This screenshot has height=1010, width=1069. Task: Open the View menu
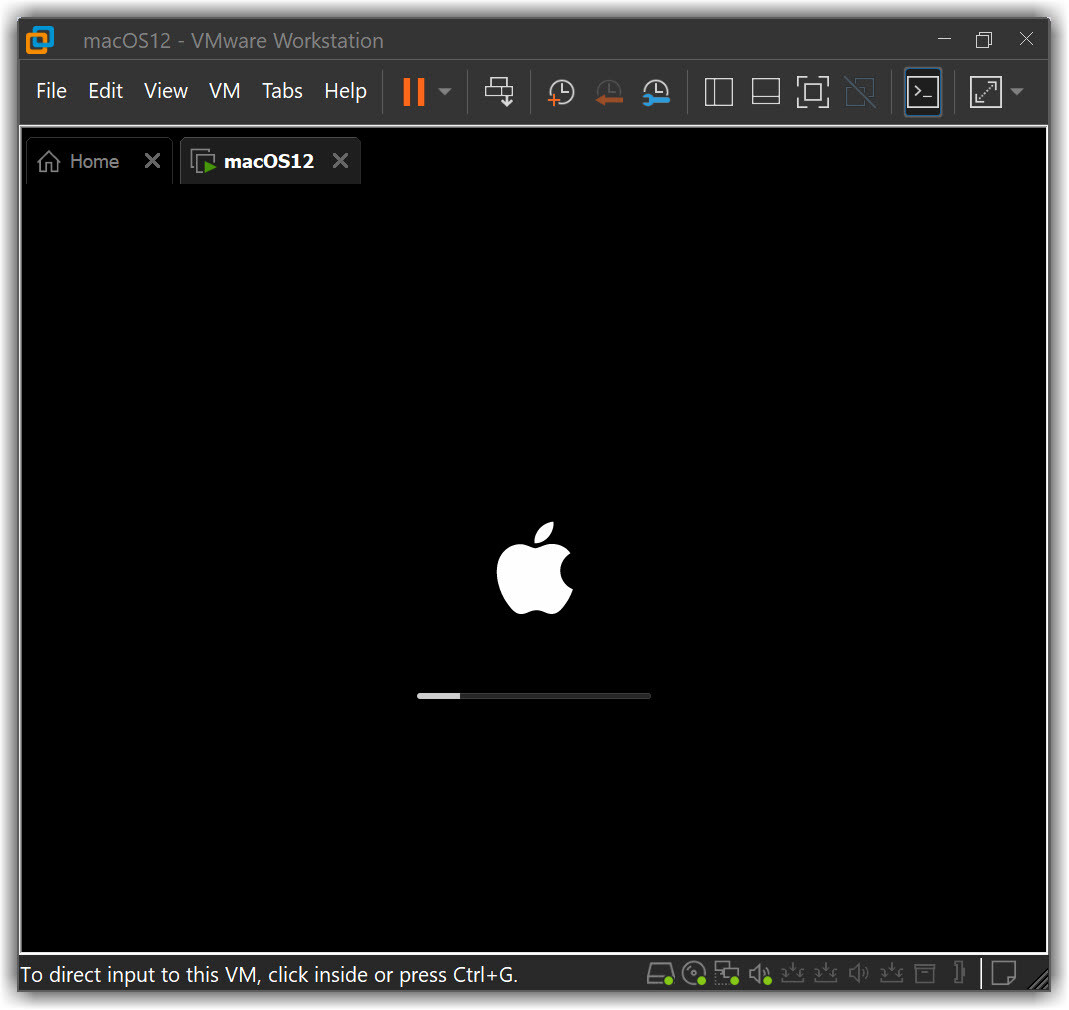tap(166, 91)
